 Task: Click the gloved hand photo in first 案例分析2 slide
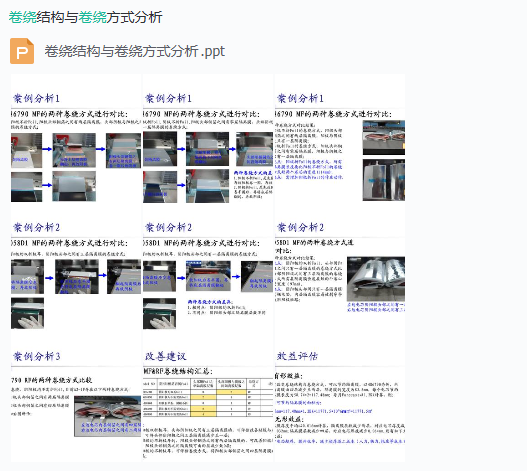27,313
